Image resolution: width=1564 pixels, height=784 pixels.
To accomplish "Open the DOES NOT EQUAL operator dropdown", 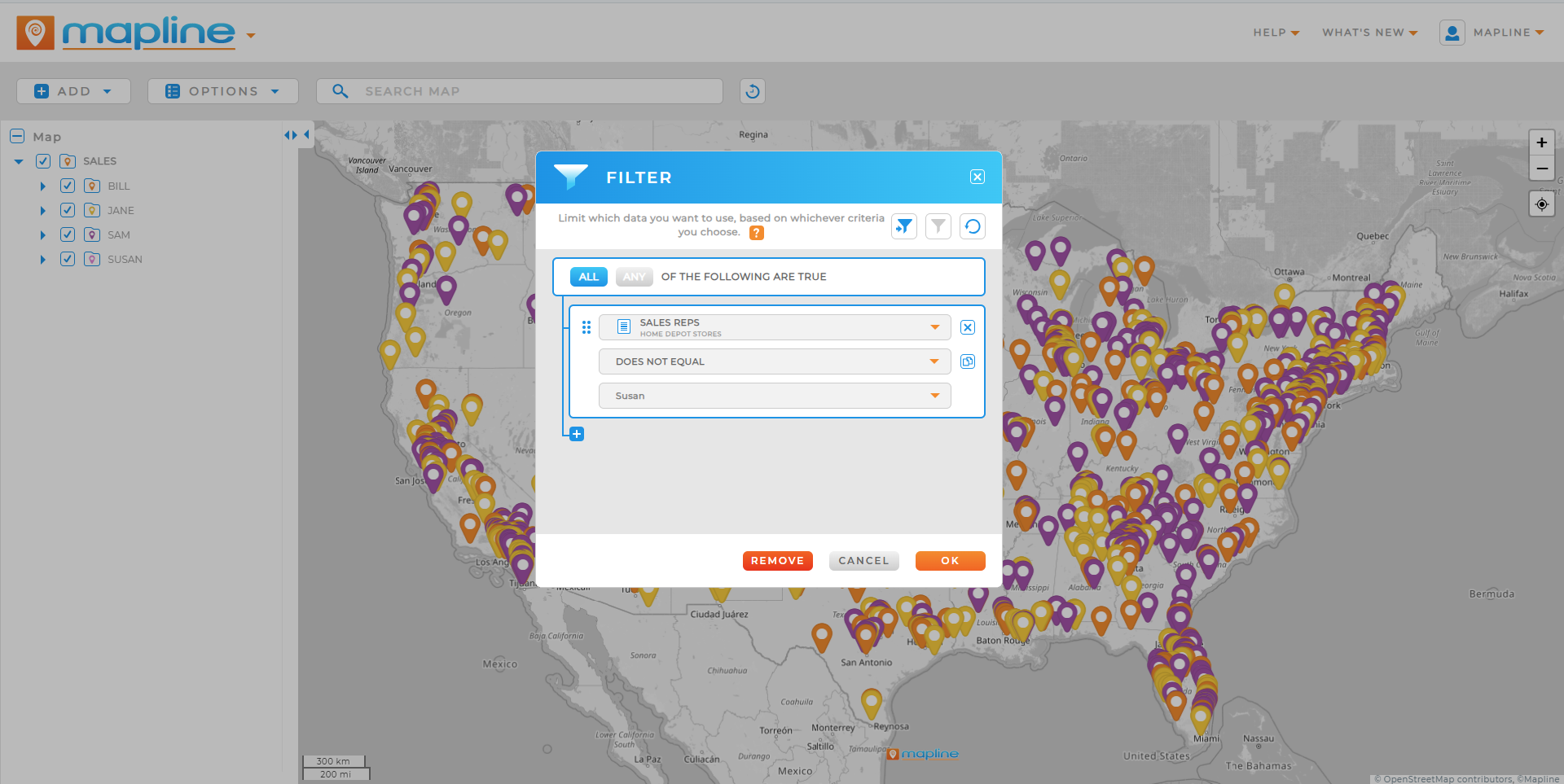I will (775, 361).
